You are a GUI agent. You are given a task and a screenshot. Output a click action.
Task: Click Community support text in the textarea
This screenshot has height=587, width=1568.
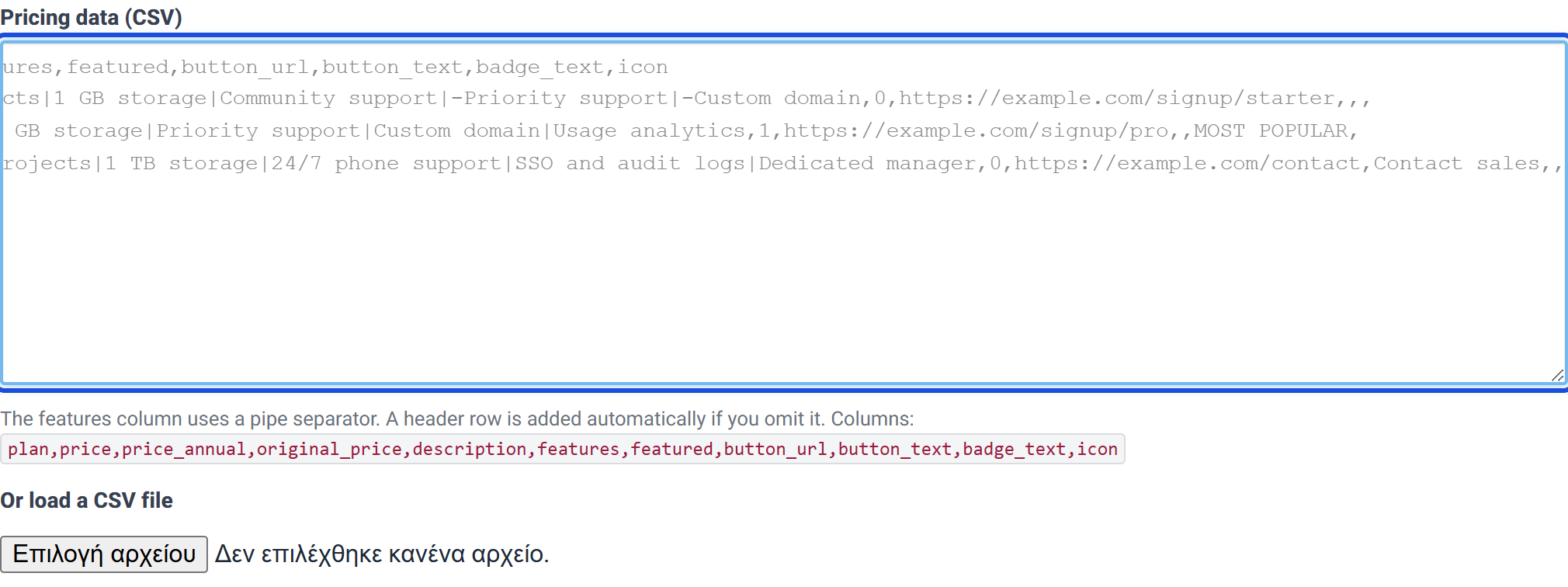tap(328, 98)
